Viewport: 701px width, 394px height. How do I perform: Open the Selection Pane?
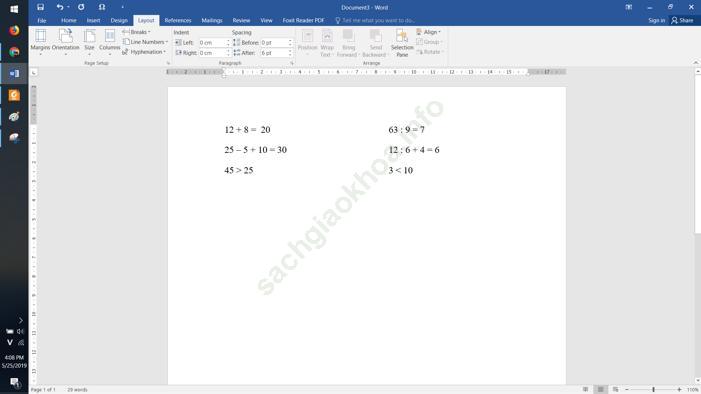402,42
